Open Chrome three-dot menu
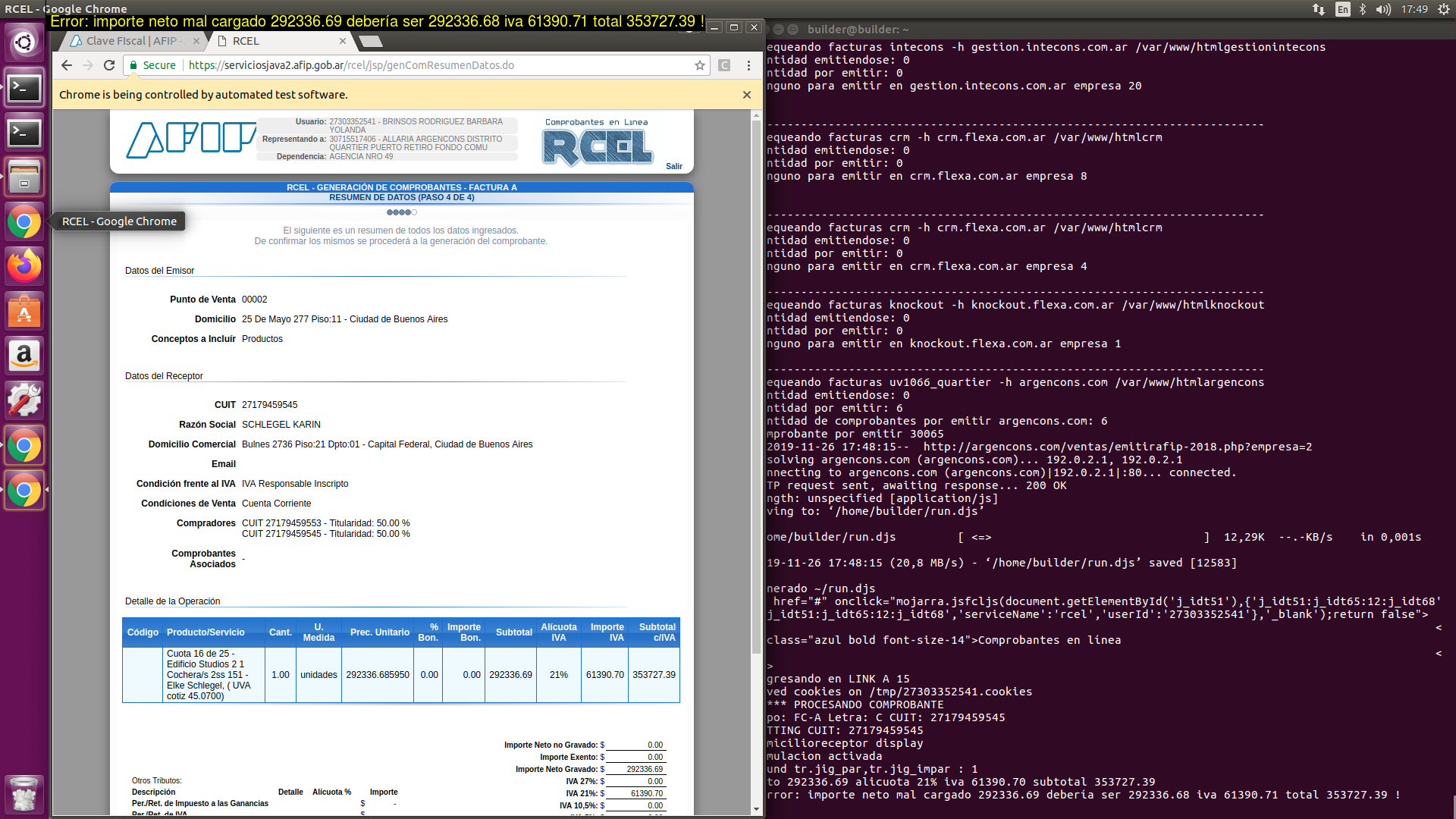The image size is (1456, 819). [x=748, y=65]
